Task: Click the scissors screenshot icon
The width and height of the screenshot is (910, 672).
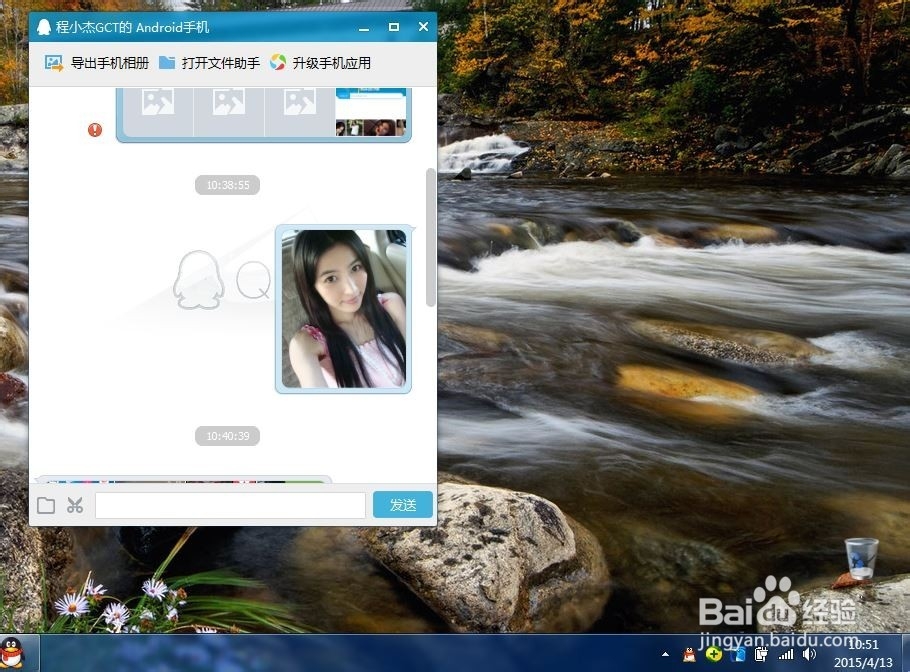Action: click(75, 505)
